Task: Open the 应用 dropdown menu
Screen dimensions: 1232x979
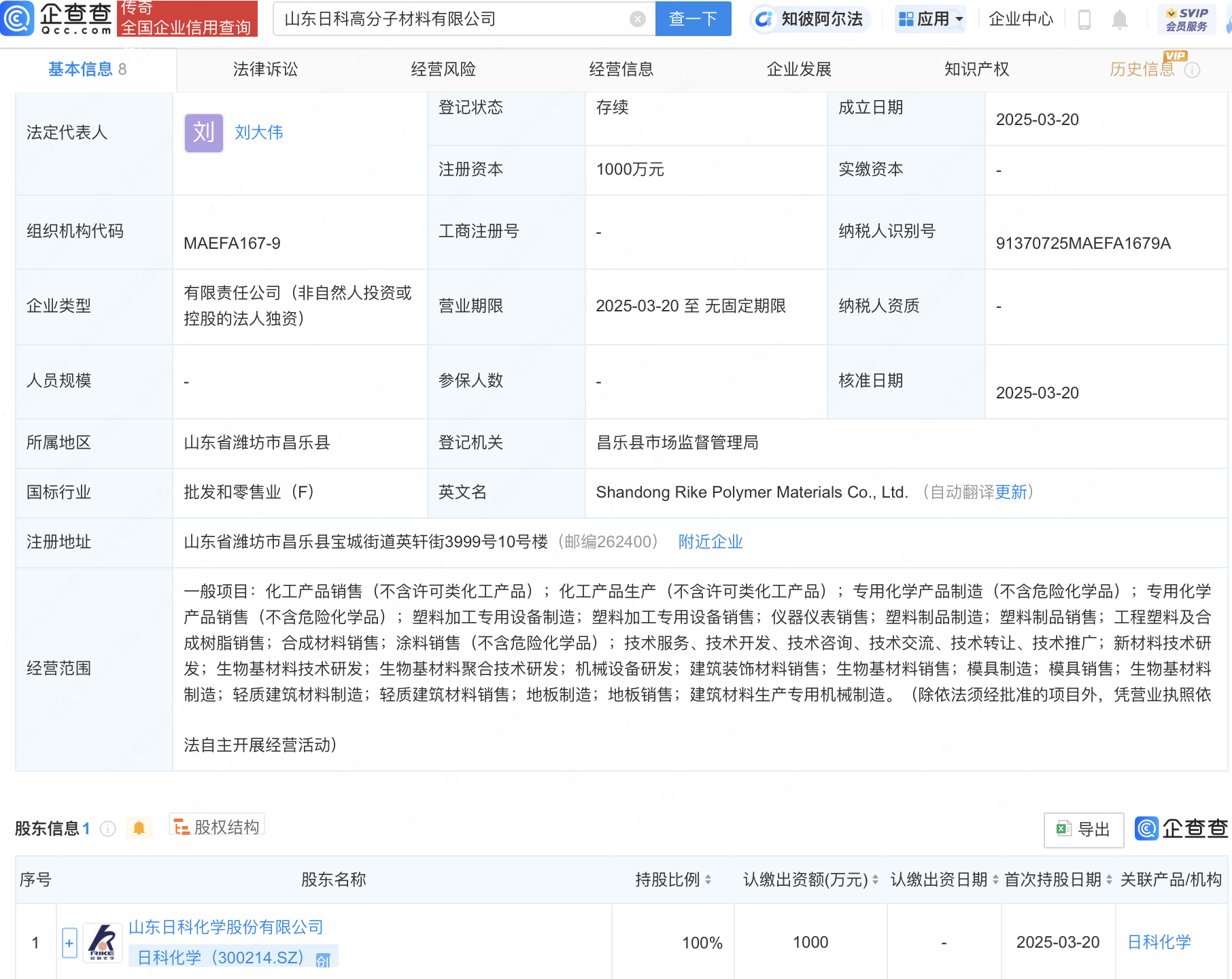Action: click(931, 19)
